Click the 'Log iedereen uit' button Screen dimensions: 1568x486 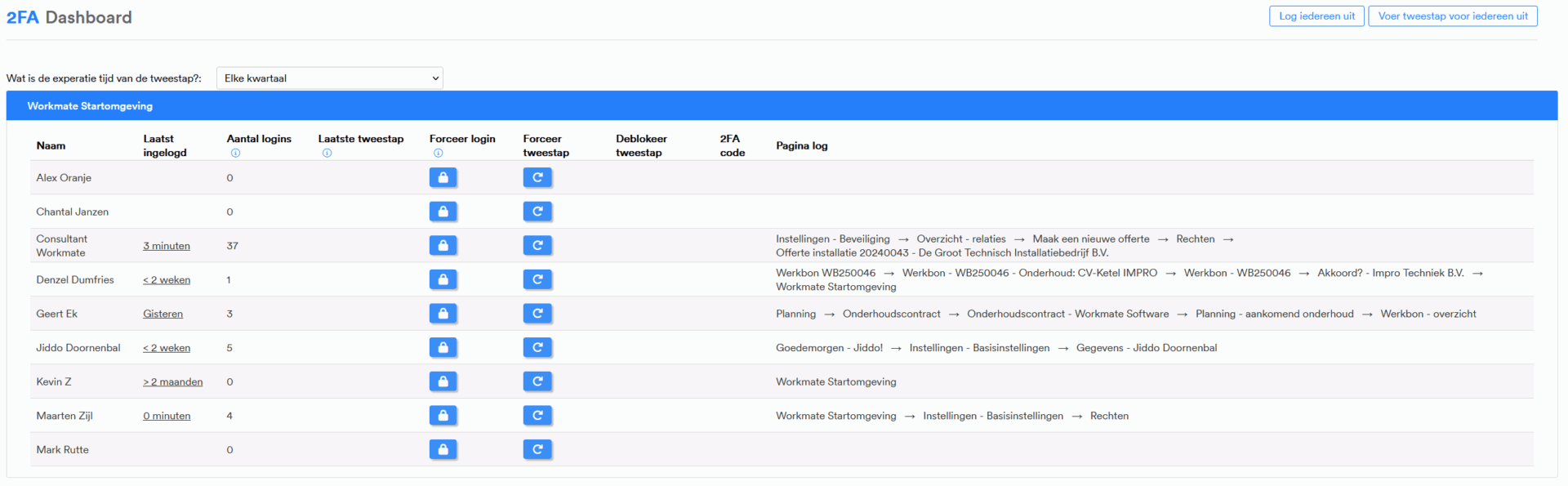point(1316,16)
